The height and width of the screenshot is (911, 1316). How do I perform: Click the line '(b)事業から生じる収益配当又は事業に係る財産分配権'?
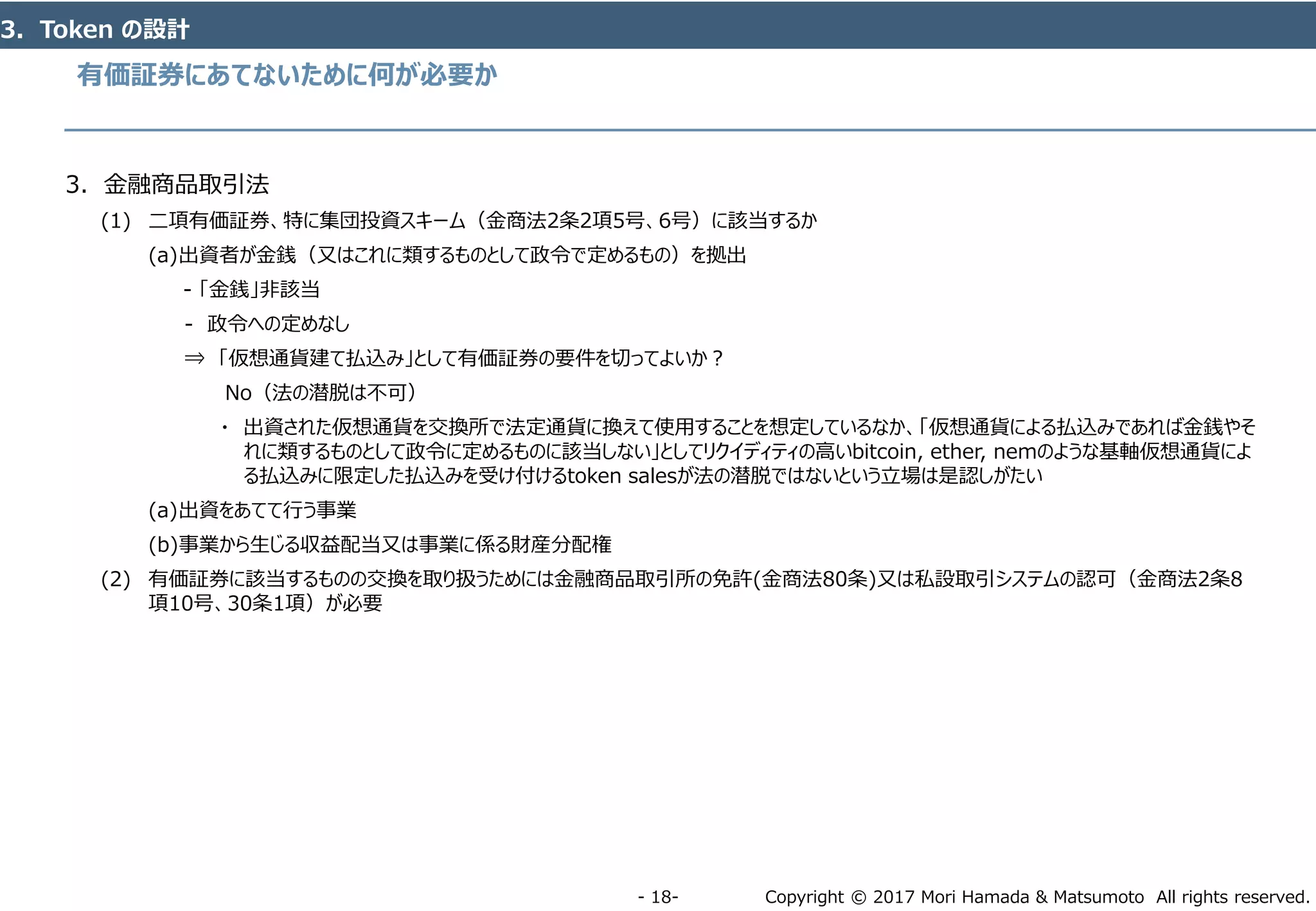pos(380,545)
